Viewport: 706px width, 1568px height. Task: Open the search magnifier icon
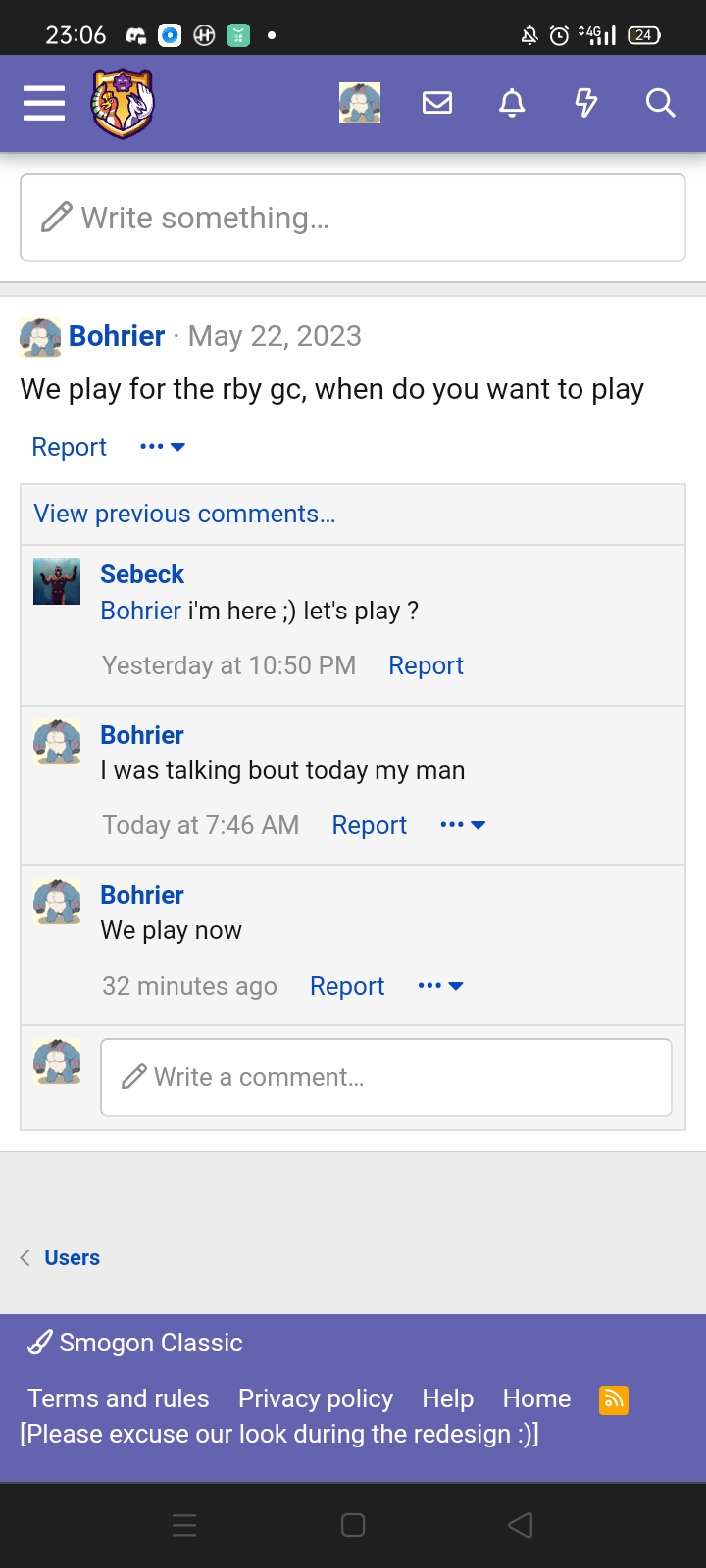660,103
